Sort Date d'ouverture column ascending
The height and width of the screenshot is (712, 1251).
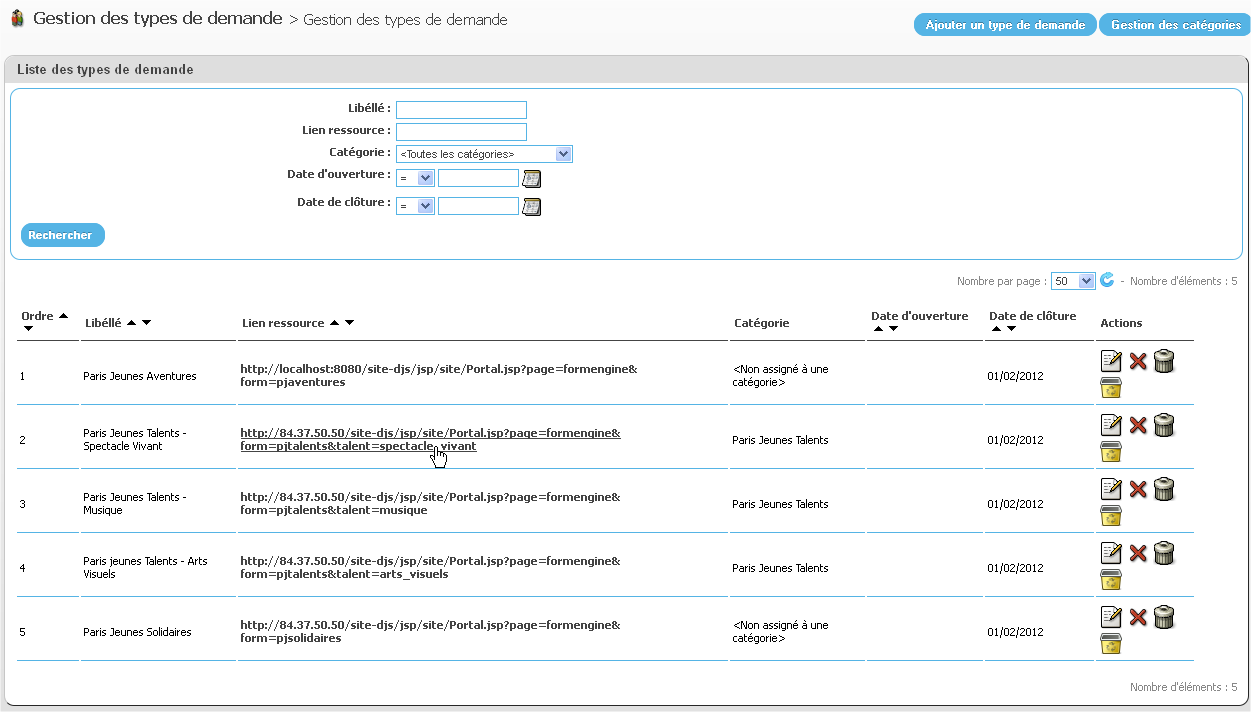coord(879,329)
